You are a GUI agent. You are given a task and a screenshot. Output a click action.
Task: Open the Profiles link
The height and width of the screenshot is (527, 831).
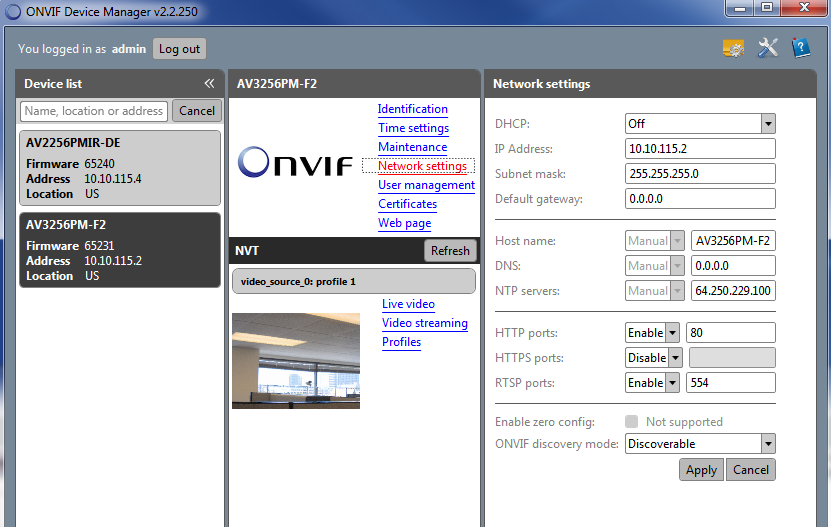coord(401,342)
